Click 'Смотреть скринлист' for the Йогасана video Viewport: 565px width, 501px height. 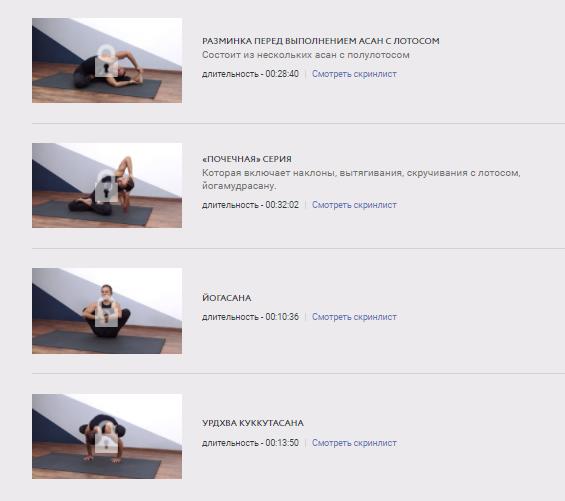tap(354, 317)
